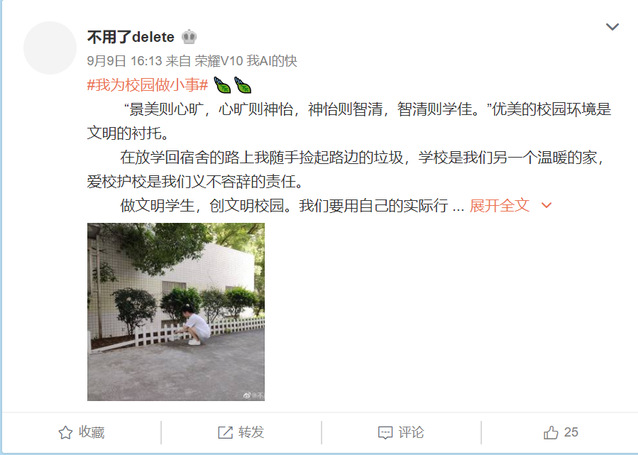Select the 转发 label

(x=251, y=432)
